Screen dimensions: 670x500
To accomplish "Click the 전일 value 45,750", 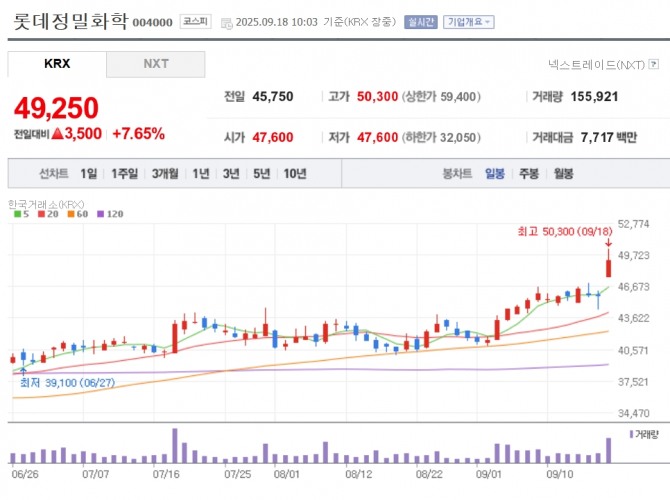I will coord(273,97).
